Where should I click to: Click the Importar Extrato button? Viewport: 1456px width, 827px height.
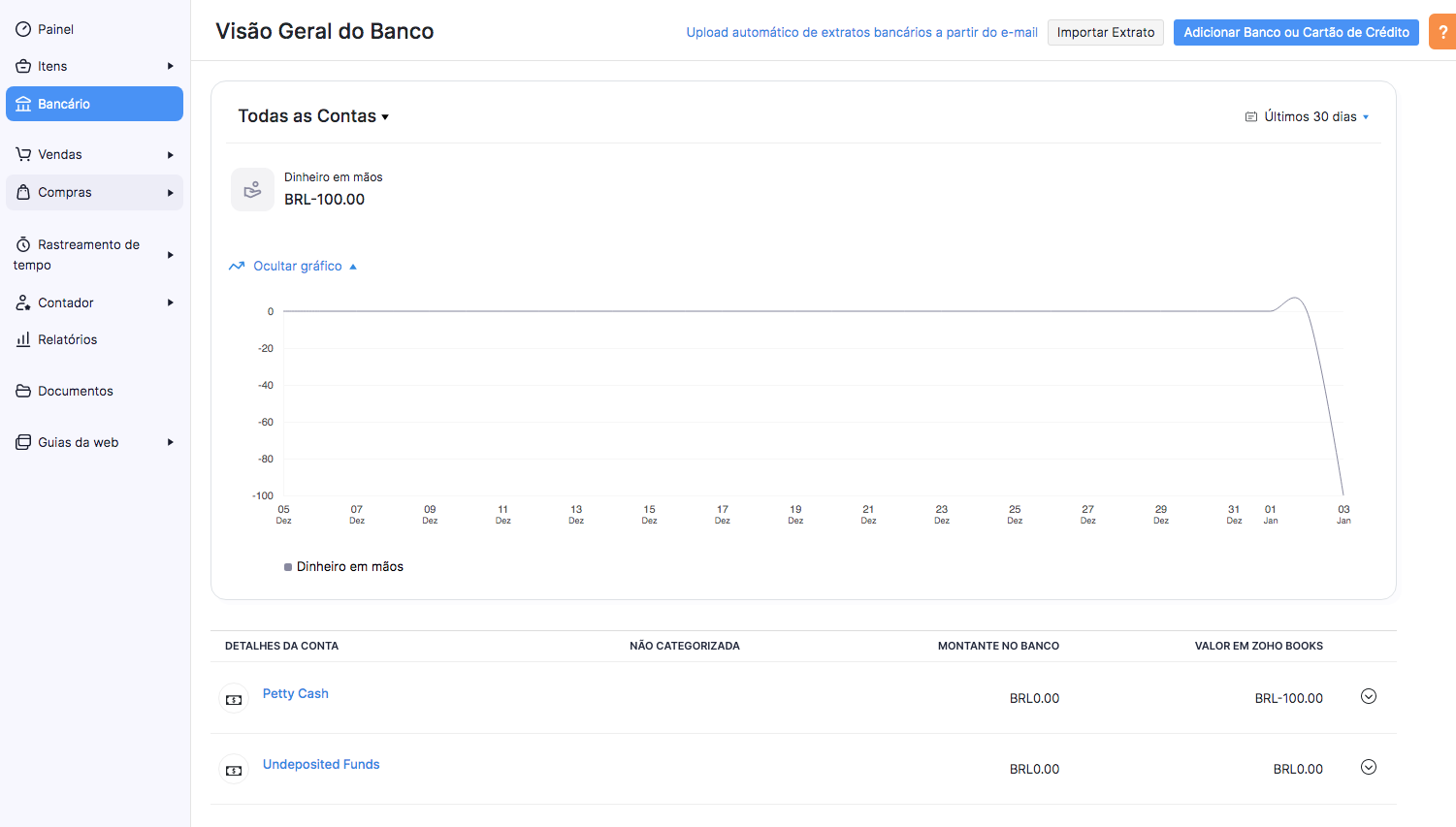(1106, 32)
